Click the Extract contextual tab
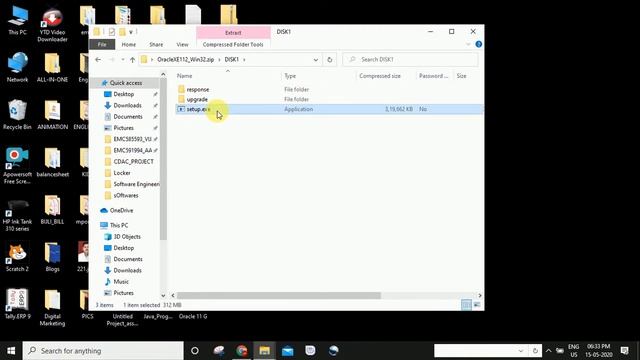This screenshot has width=640, height=360. (233, 33)
